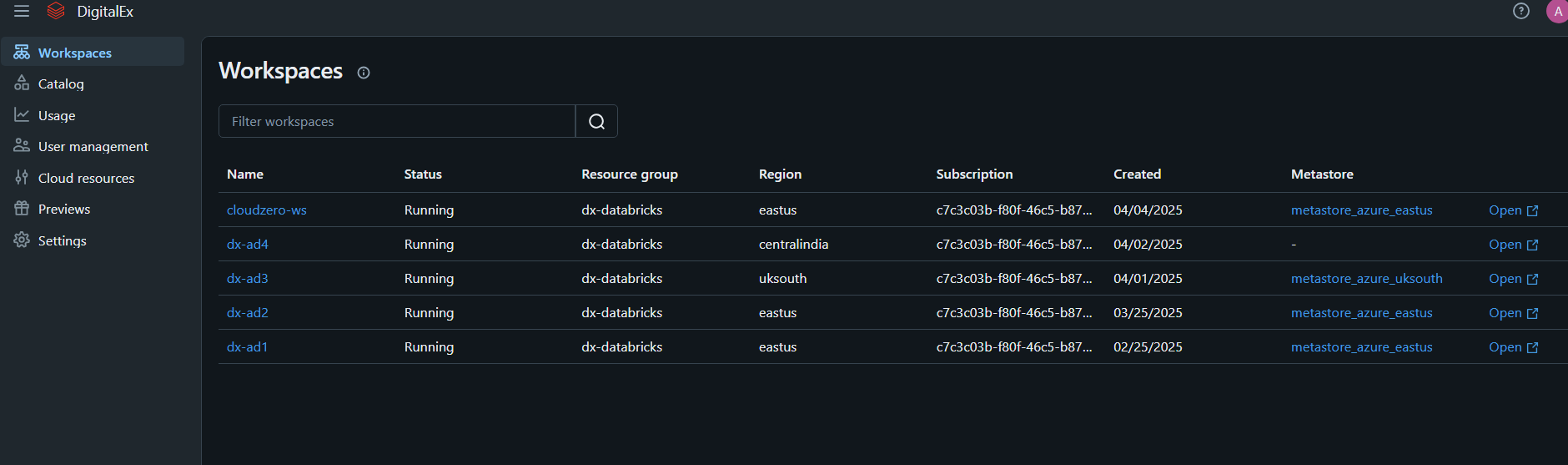Click external link icon for cloudzero-ws

[1532, 211]
